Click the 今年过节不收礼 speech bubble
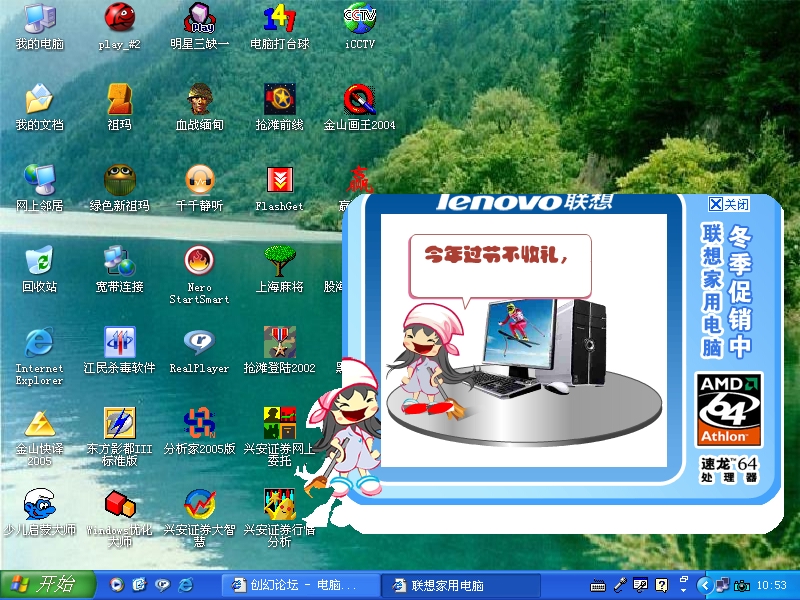800x600 pixels. (500, 266)
